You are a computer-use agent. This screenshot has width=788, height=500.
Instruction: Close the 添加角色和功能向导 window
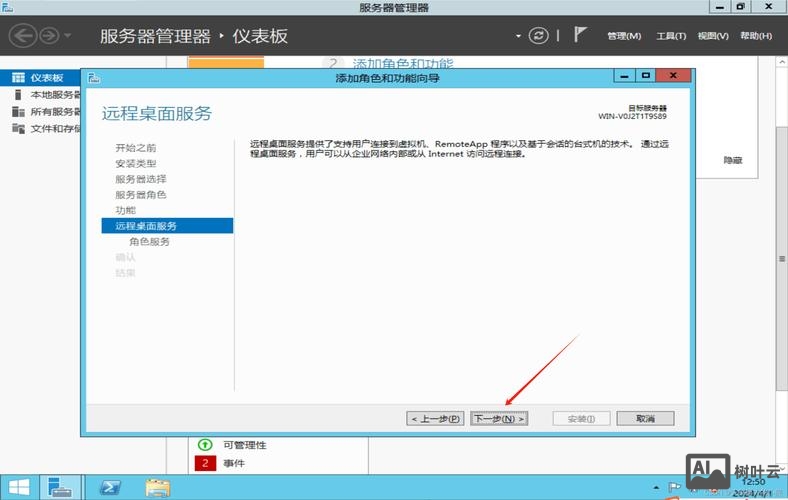point(673,76)
